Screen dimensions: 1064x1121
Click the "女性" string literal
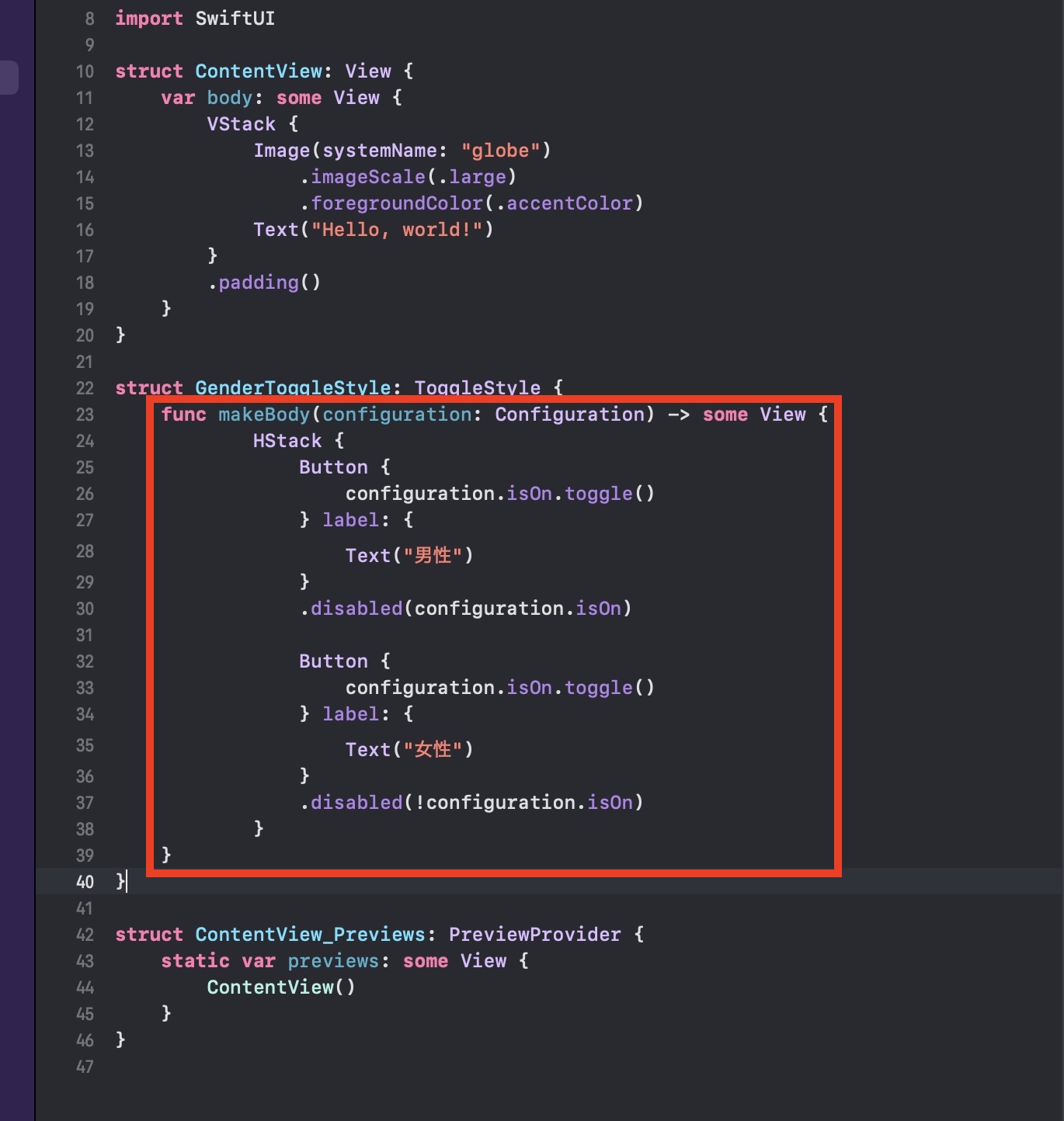pos(433,750)
